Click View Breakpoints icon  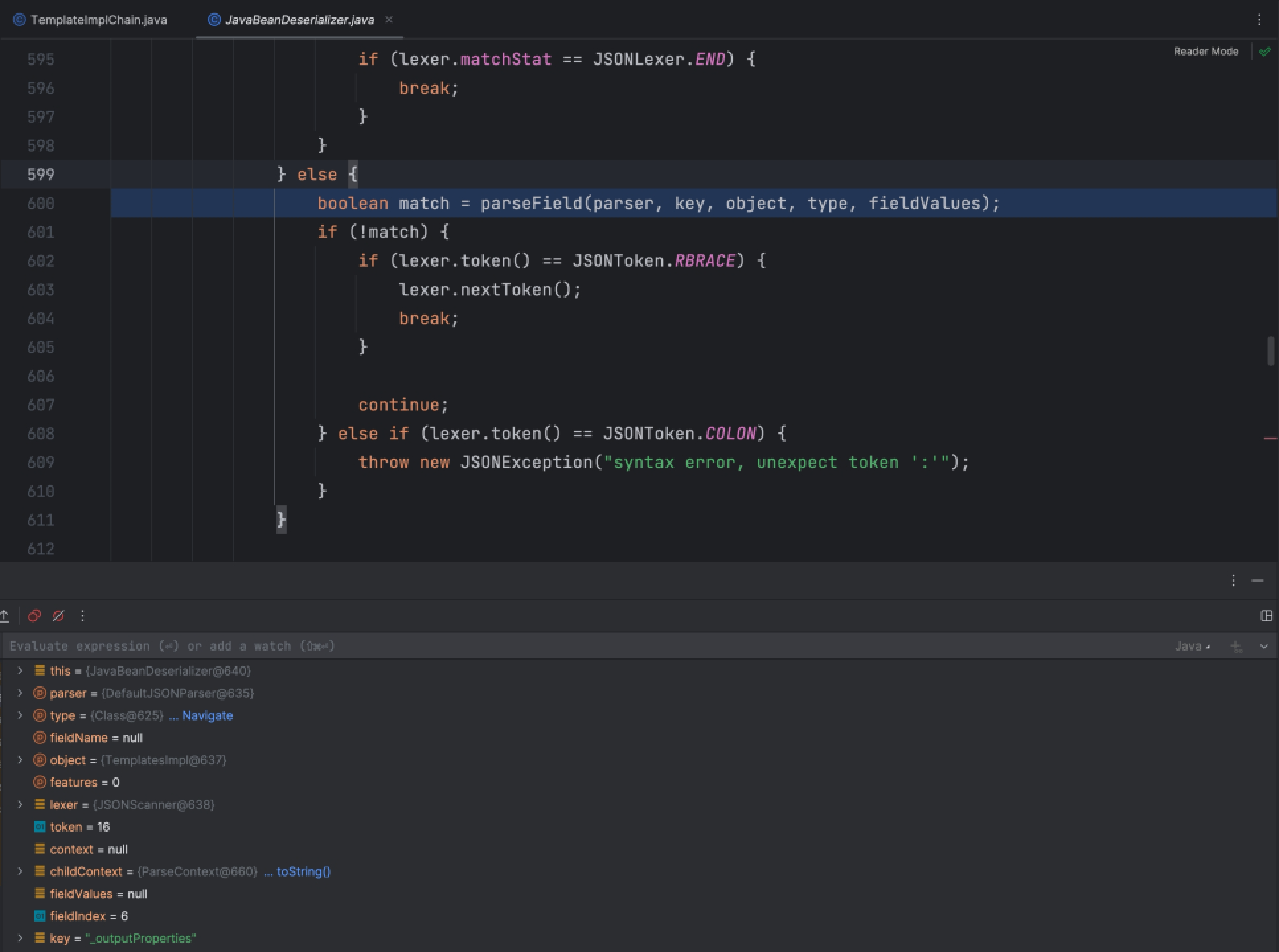coord(34,615)
